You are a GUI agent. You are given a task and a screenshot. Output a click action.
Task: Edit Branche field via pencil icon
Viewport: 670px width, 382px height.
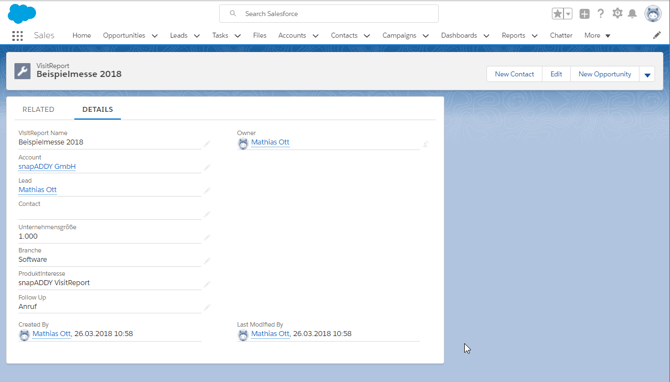pyautogui.click(x=207, y=261)
